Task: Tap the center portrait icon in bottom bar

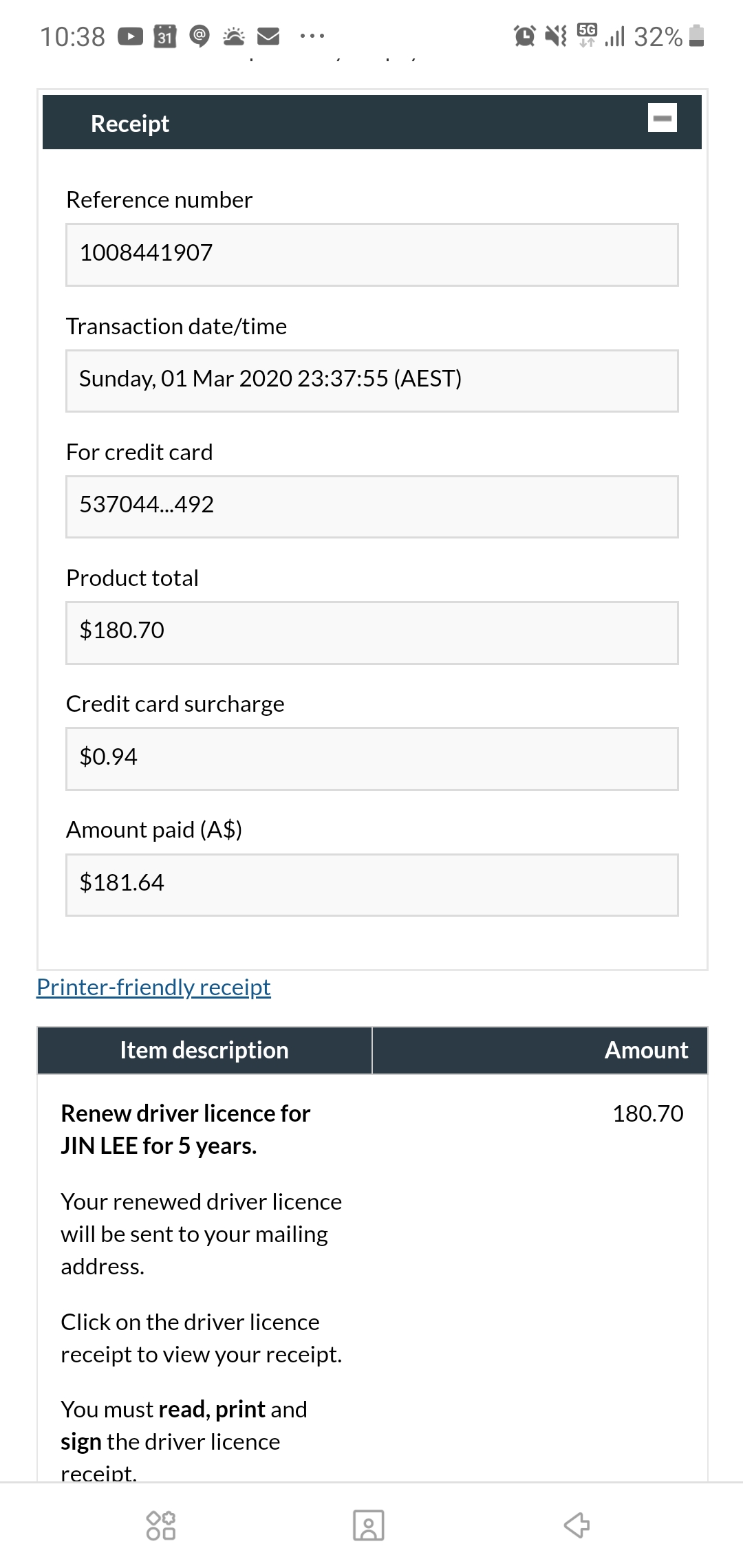Action: pos(369,1525)
